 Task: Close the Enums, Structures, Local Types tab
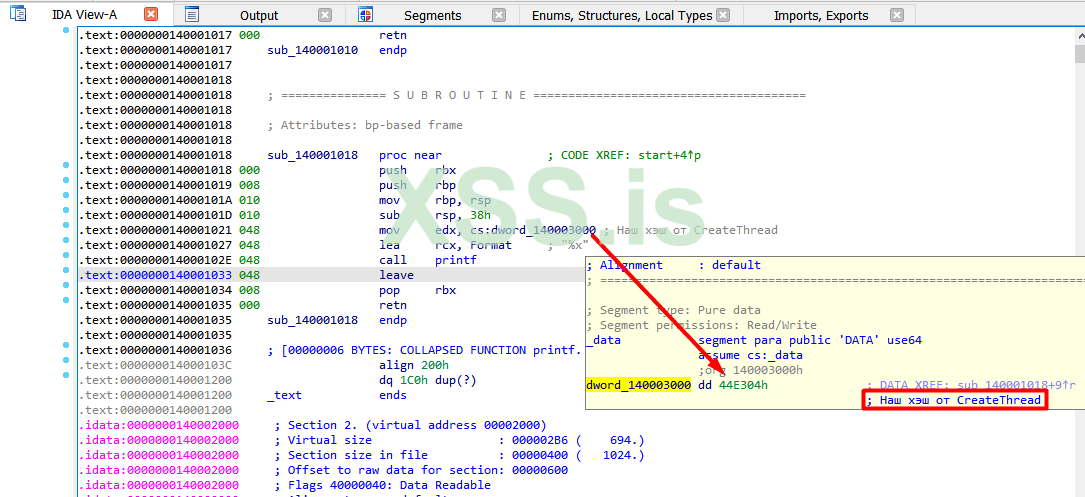click(723, 15)
